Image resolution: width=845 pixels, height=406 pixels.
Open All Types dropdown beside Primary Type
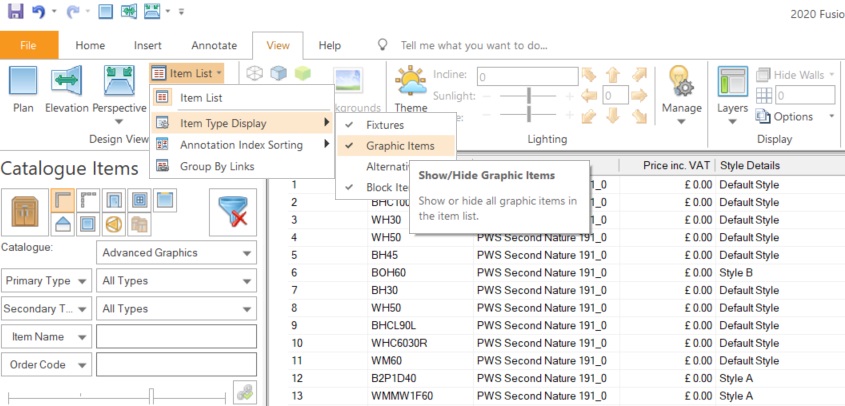(x=176, y=280)
